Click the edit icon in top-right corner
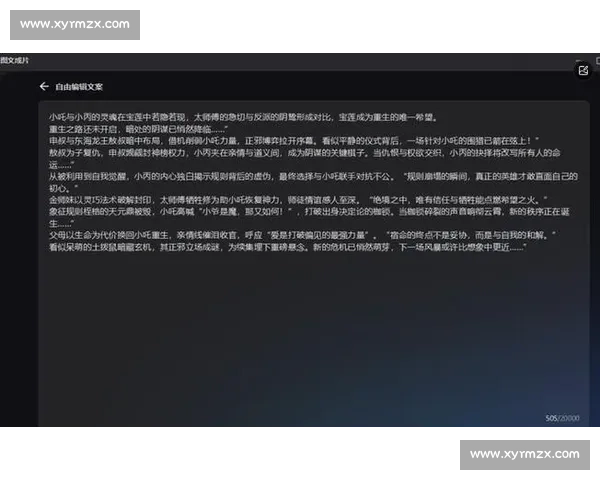 coord(583,70)
